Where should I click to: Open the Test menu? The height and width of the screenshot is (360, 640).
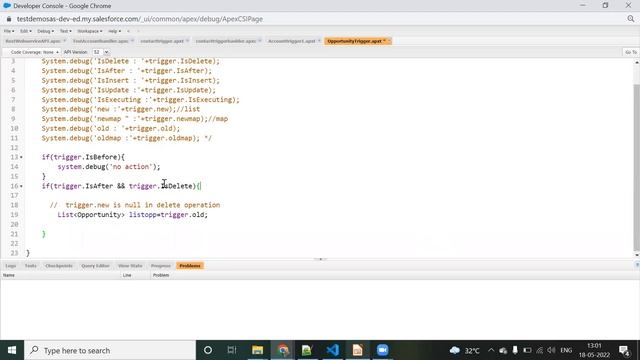pyautogui.click(x=65, y=31)
